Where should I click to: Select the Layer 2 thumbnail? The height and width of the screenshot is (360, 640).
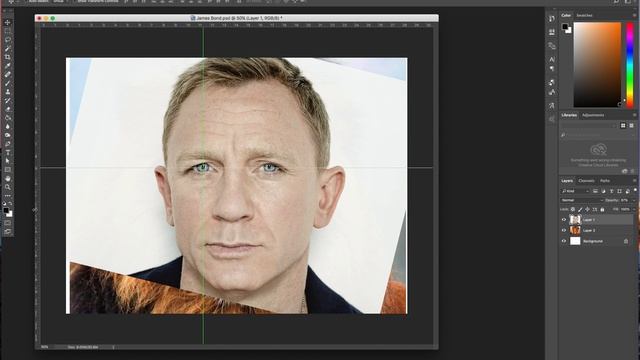pyautogui.click(x=575, y=230)
